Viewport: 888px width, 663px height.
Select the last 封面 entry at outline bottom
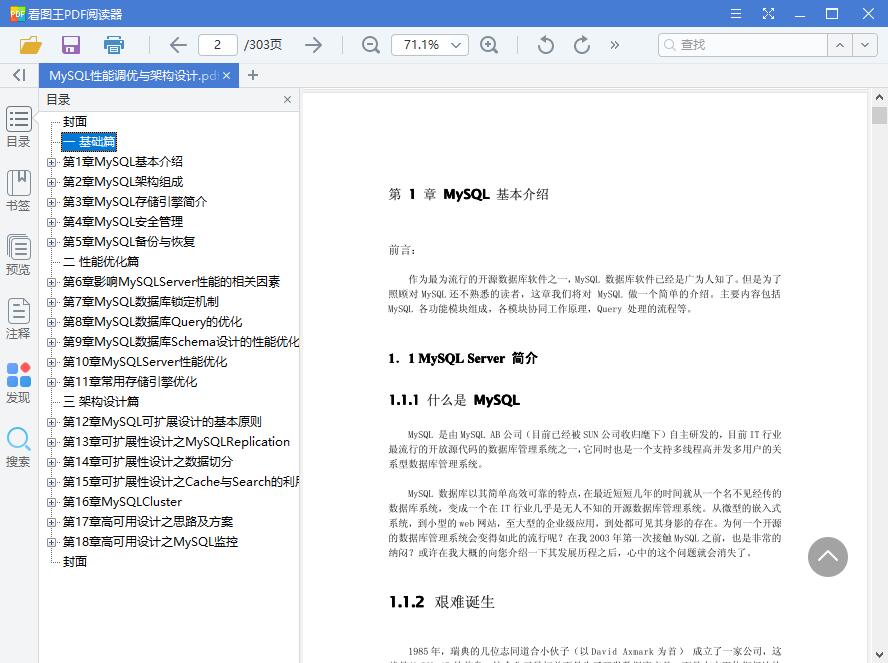(75, 562)
